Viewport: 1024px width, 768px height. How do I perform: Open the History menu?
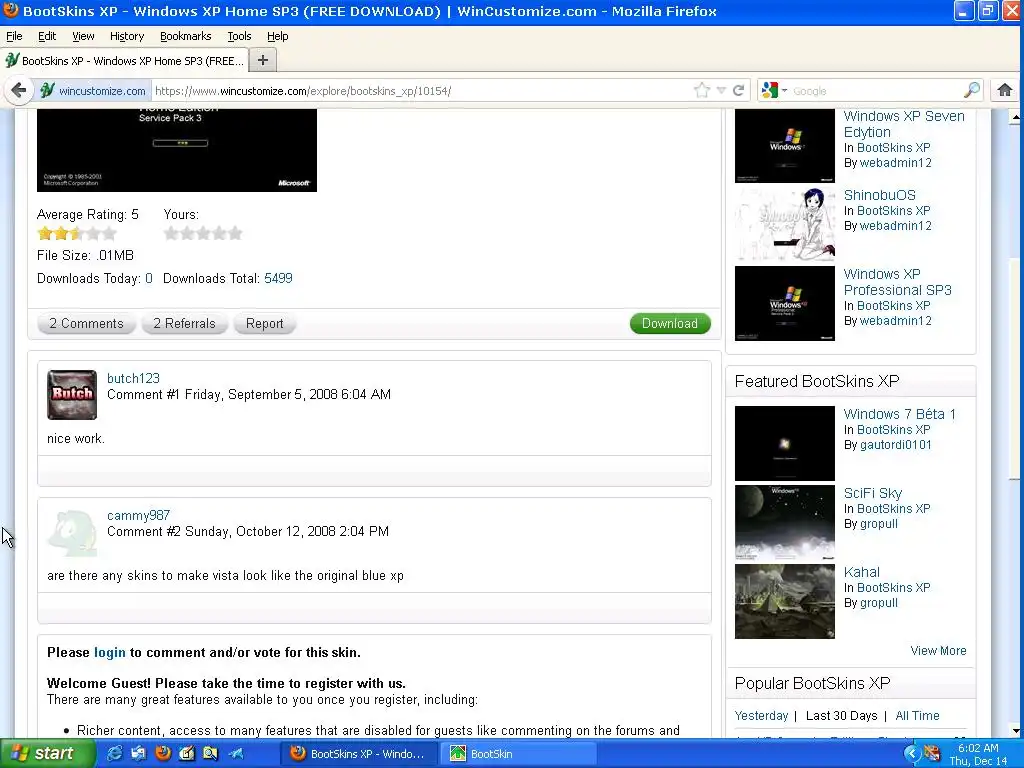coord(127,36)
